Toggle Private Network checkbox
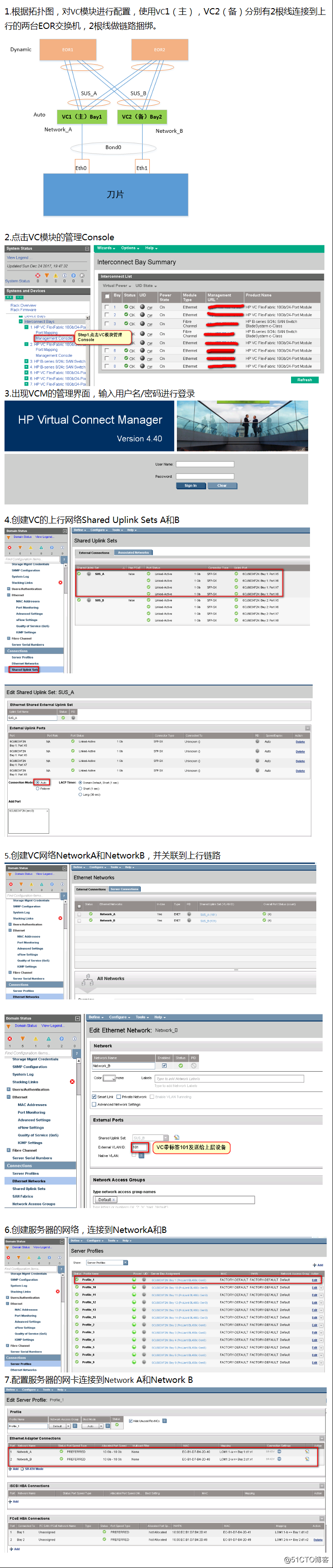The width and height of the screenshot is (333, 1568). click(119, 1097)
